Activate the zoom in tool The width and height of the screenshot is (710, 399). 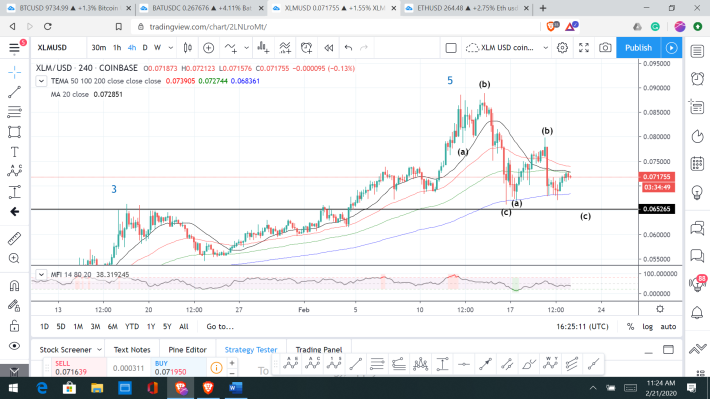(x=14, y=258)
